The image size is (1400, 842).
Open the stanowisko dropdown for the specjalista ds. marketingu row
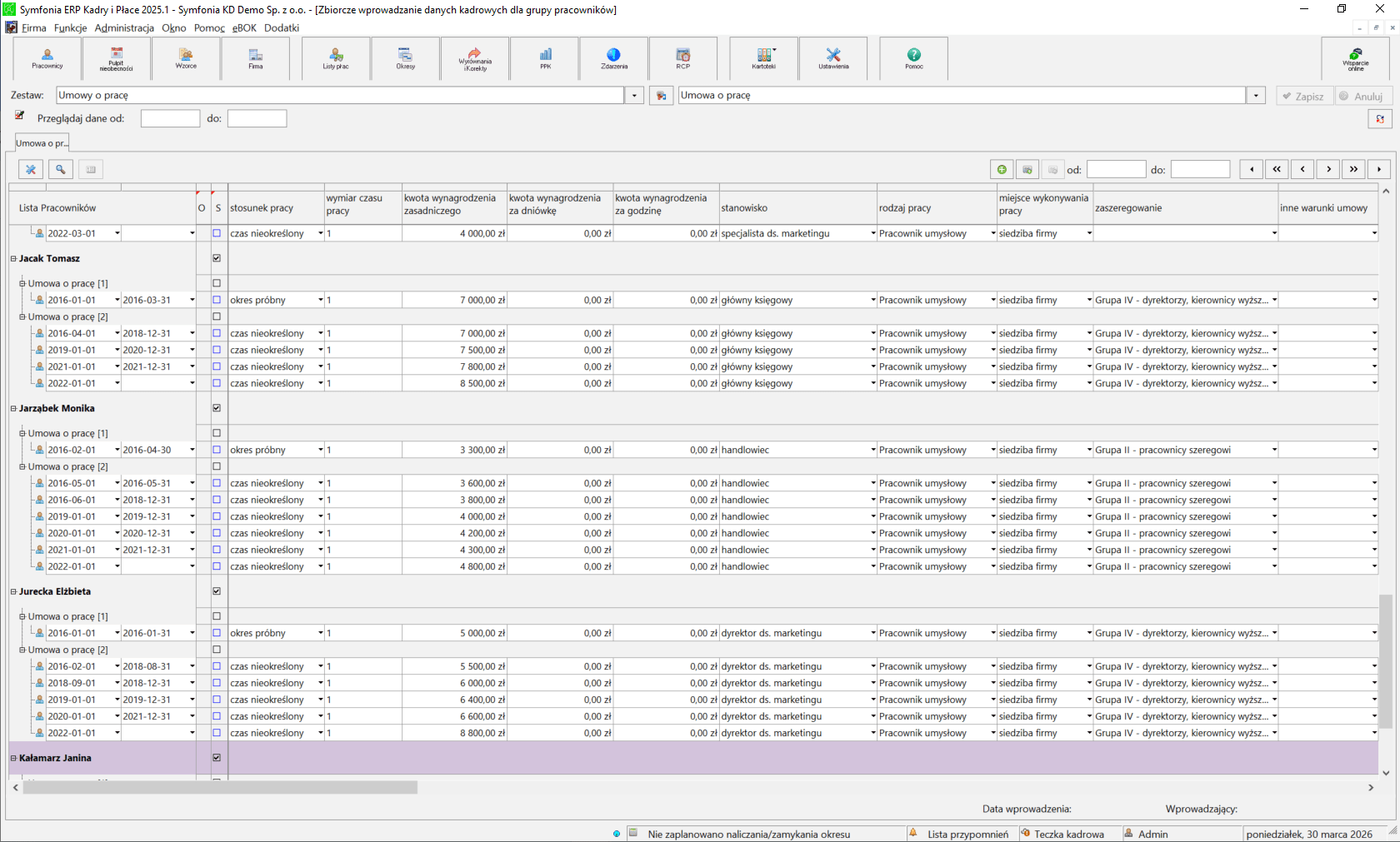tap(872, 234)
